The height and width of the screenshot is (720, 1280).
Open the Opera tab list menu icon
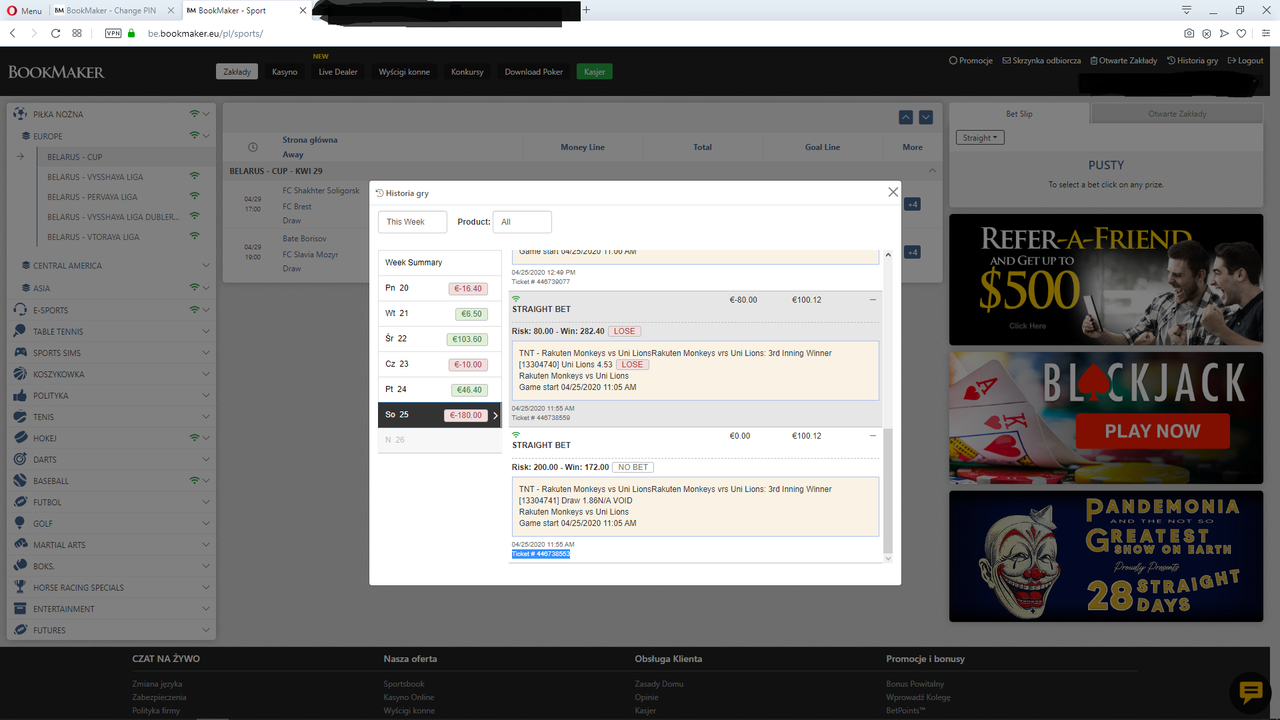click(1187, 10)
